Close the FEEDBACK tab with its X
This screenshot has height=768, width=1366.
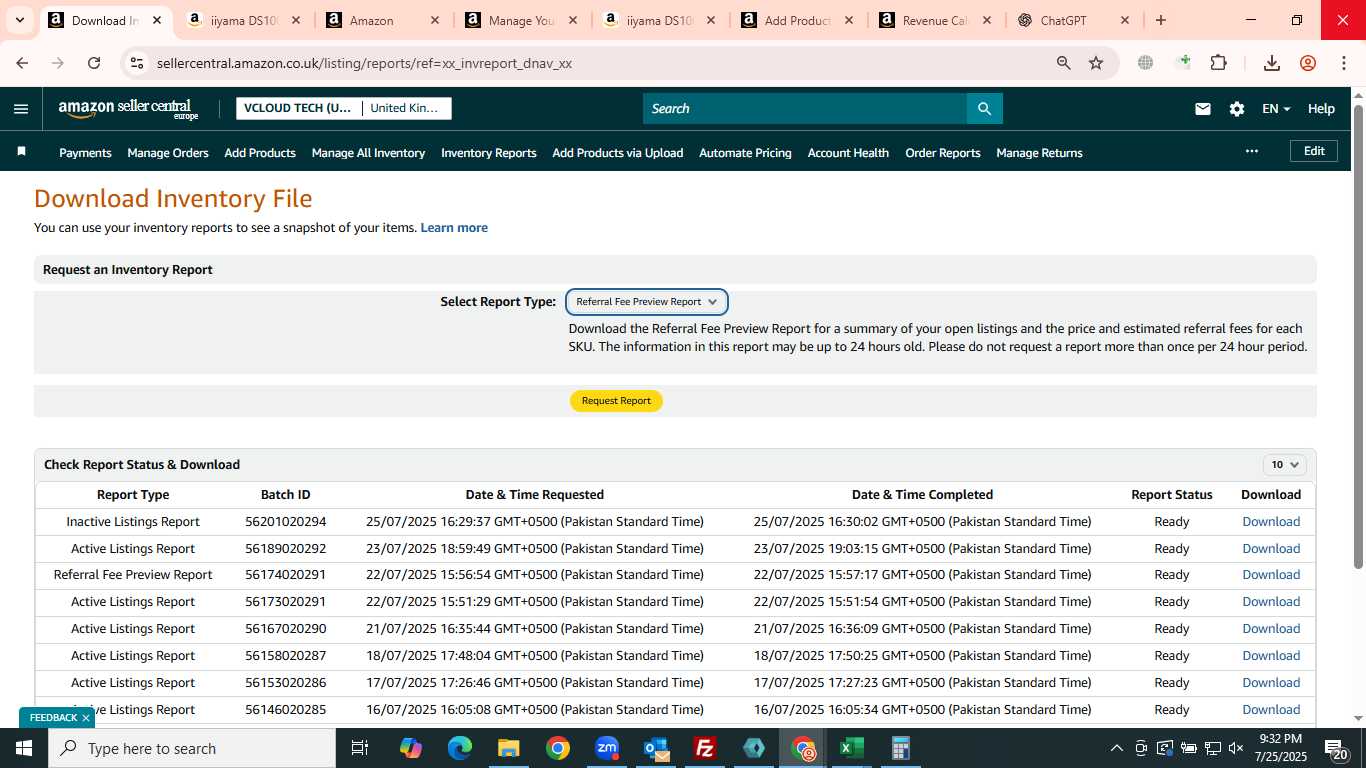coord(86,718)
